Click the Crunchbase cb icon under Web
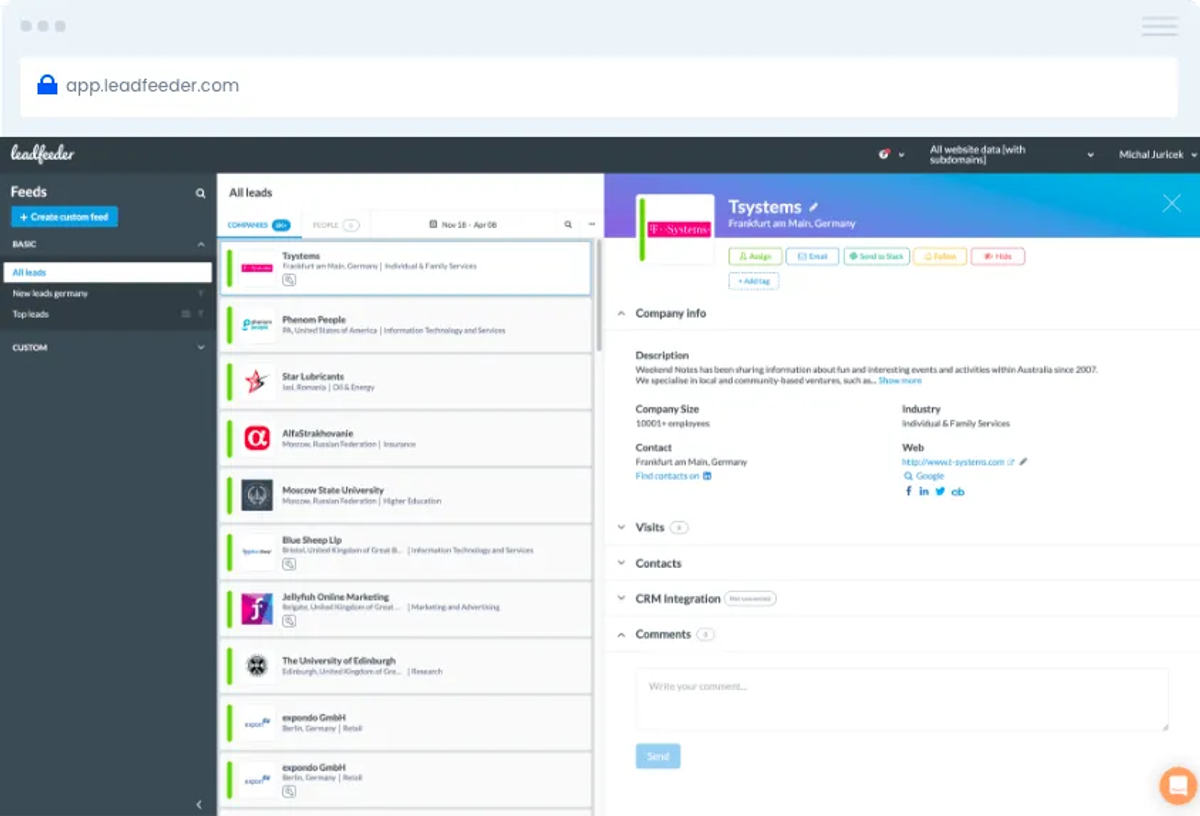The height and width of the screenshot is (816, 1200). (x=958, y=491)
